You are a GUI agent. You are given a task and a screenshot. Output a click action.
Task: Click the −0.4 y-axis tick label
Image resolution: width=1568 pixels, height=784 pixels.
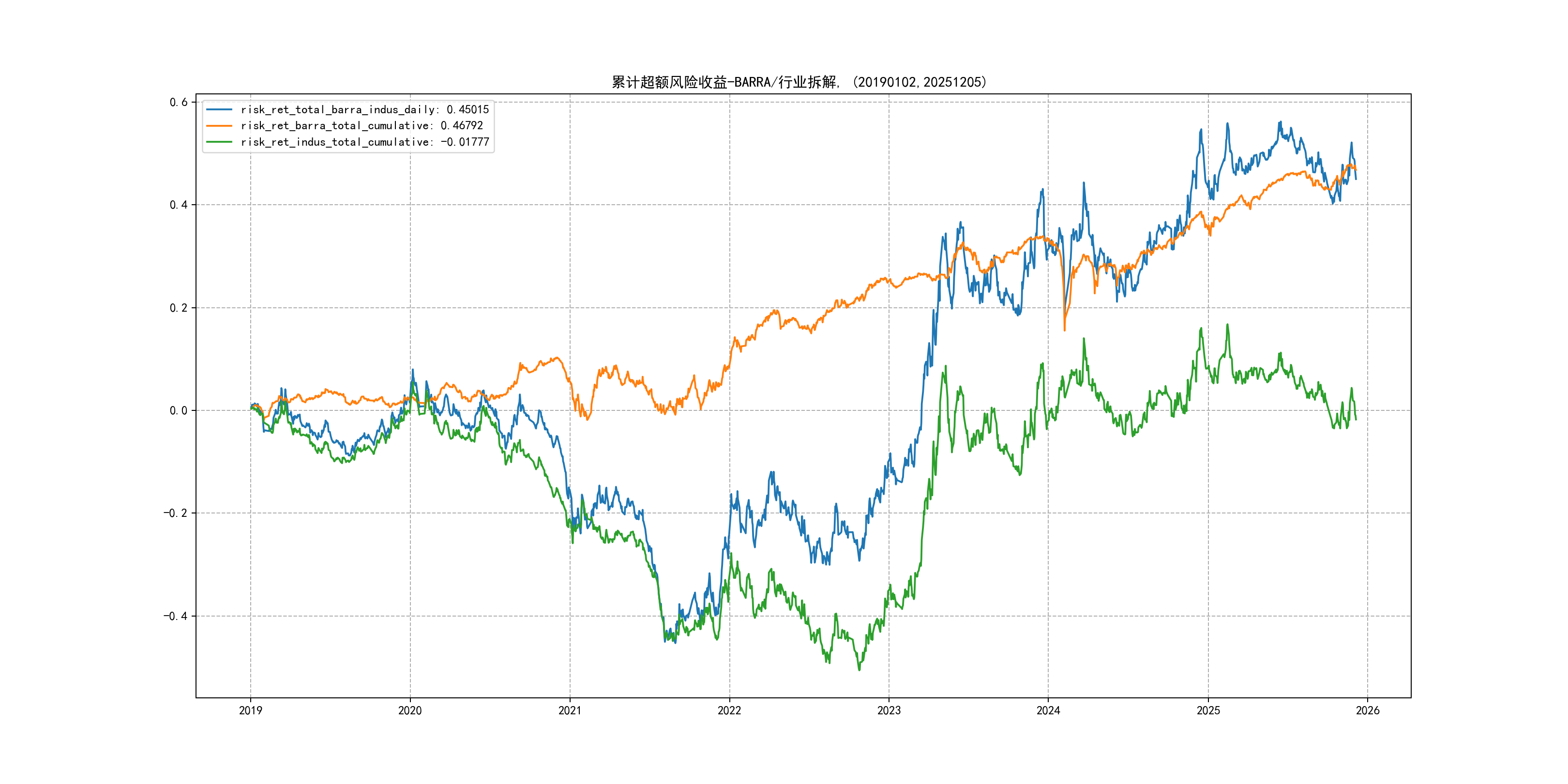coord(175,616)
